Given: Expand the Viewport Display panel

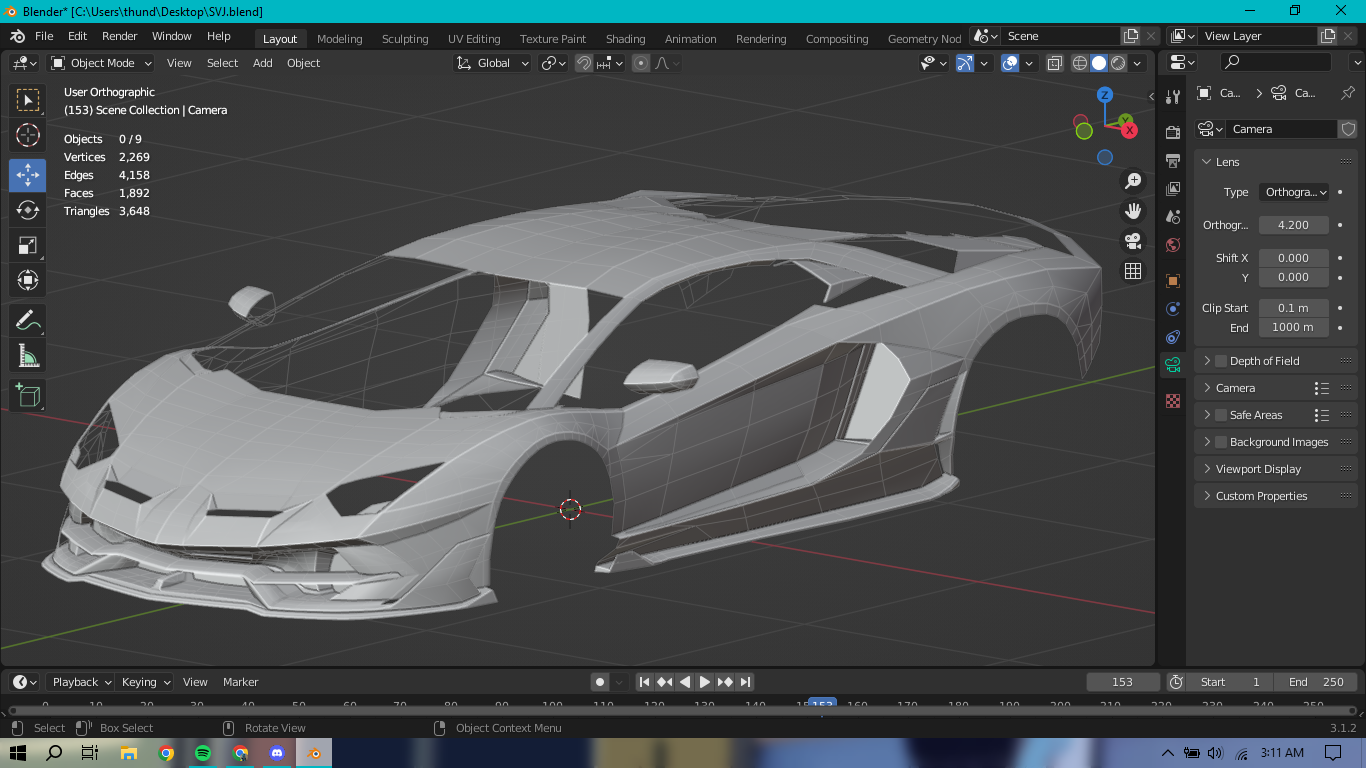Looking at the screenshot, I should (1258, 469).
